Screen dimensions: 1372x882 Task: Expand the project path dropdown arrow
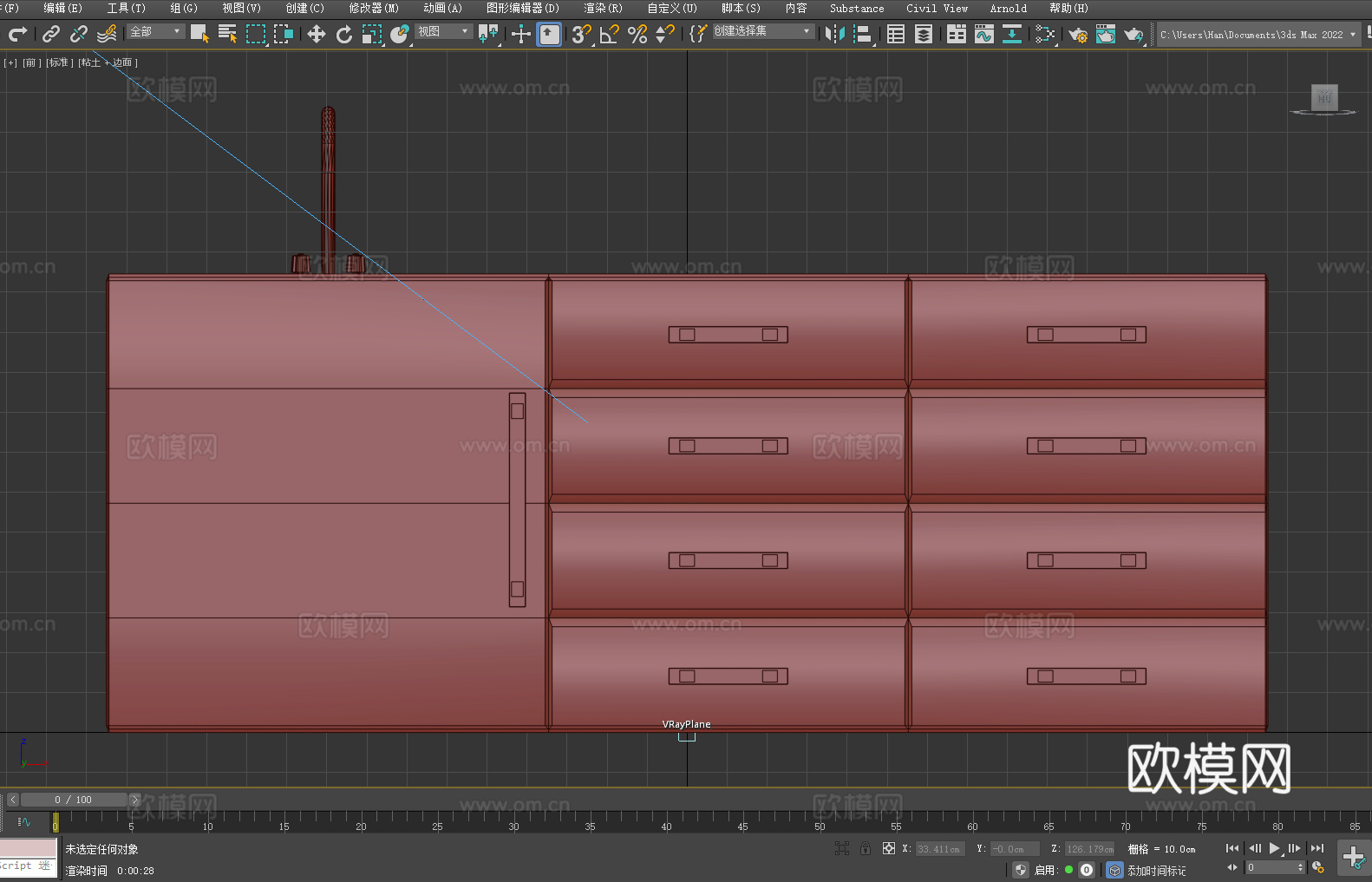pos(1352,35)
